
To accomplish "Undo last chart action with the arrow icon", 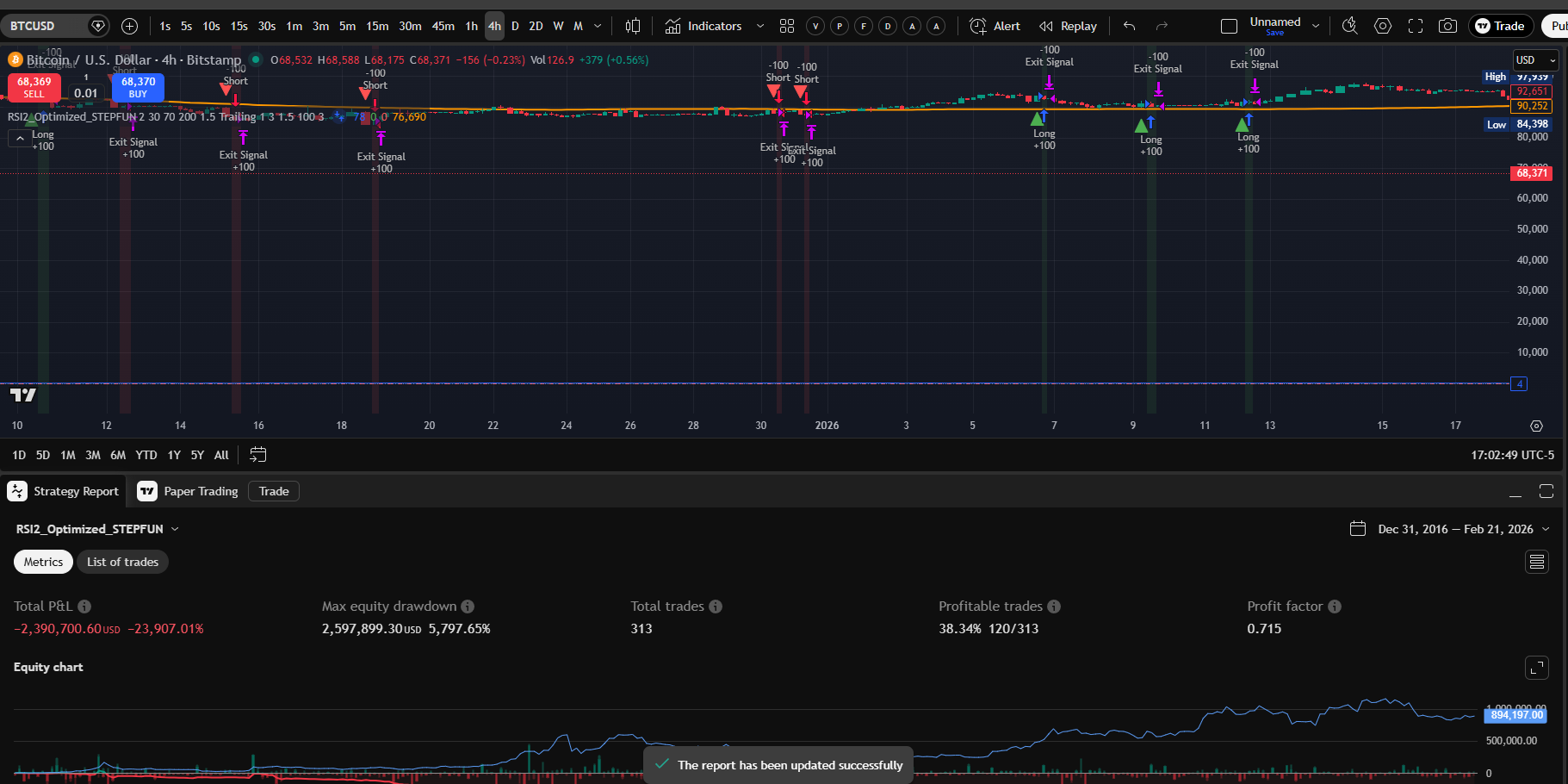I will click(x=1128, y=26).
